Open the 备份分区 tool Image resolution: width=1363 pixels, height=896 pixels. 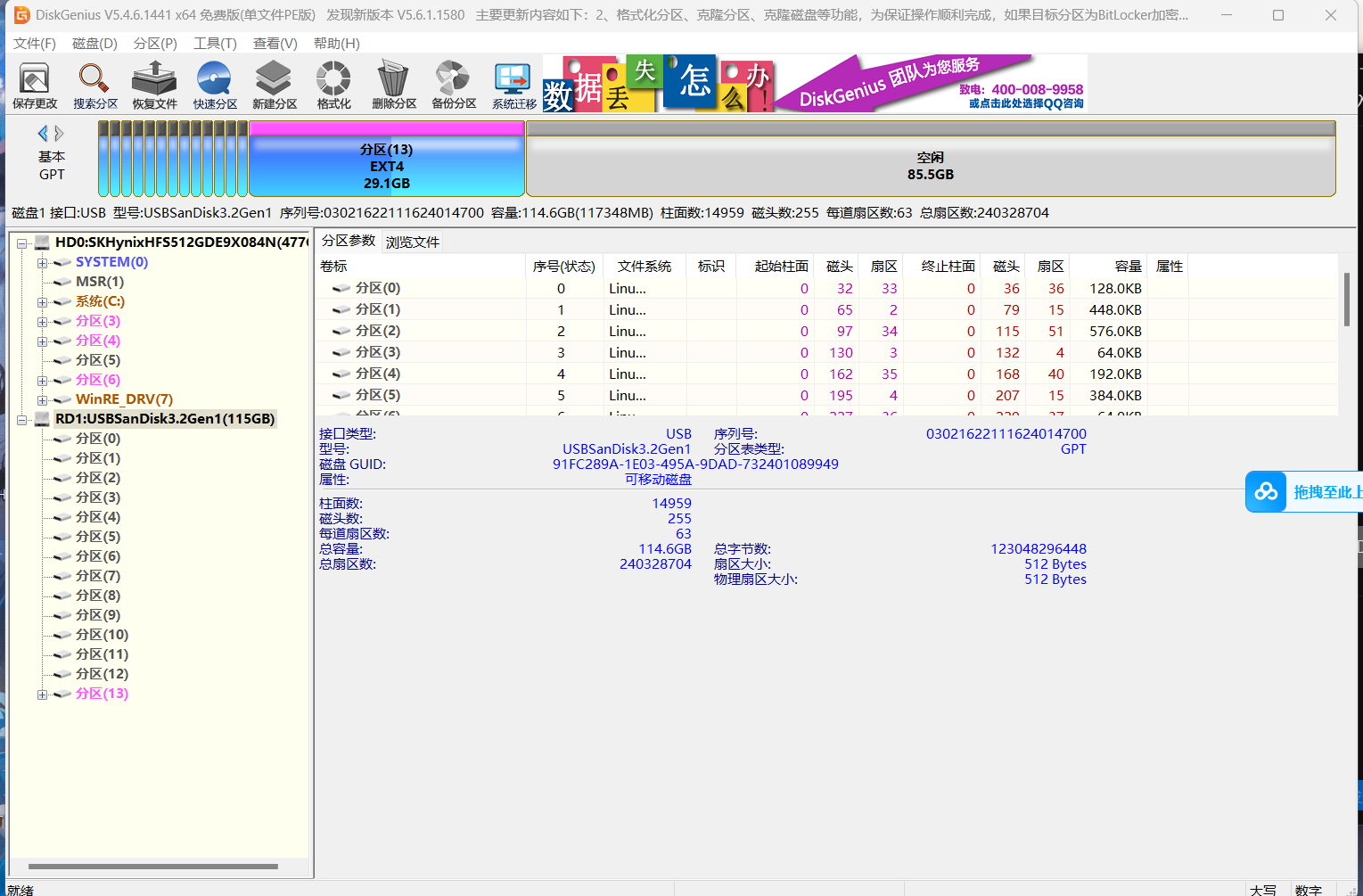point(454,86)
